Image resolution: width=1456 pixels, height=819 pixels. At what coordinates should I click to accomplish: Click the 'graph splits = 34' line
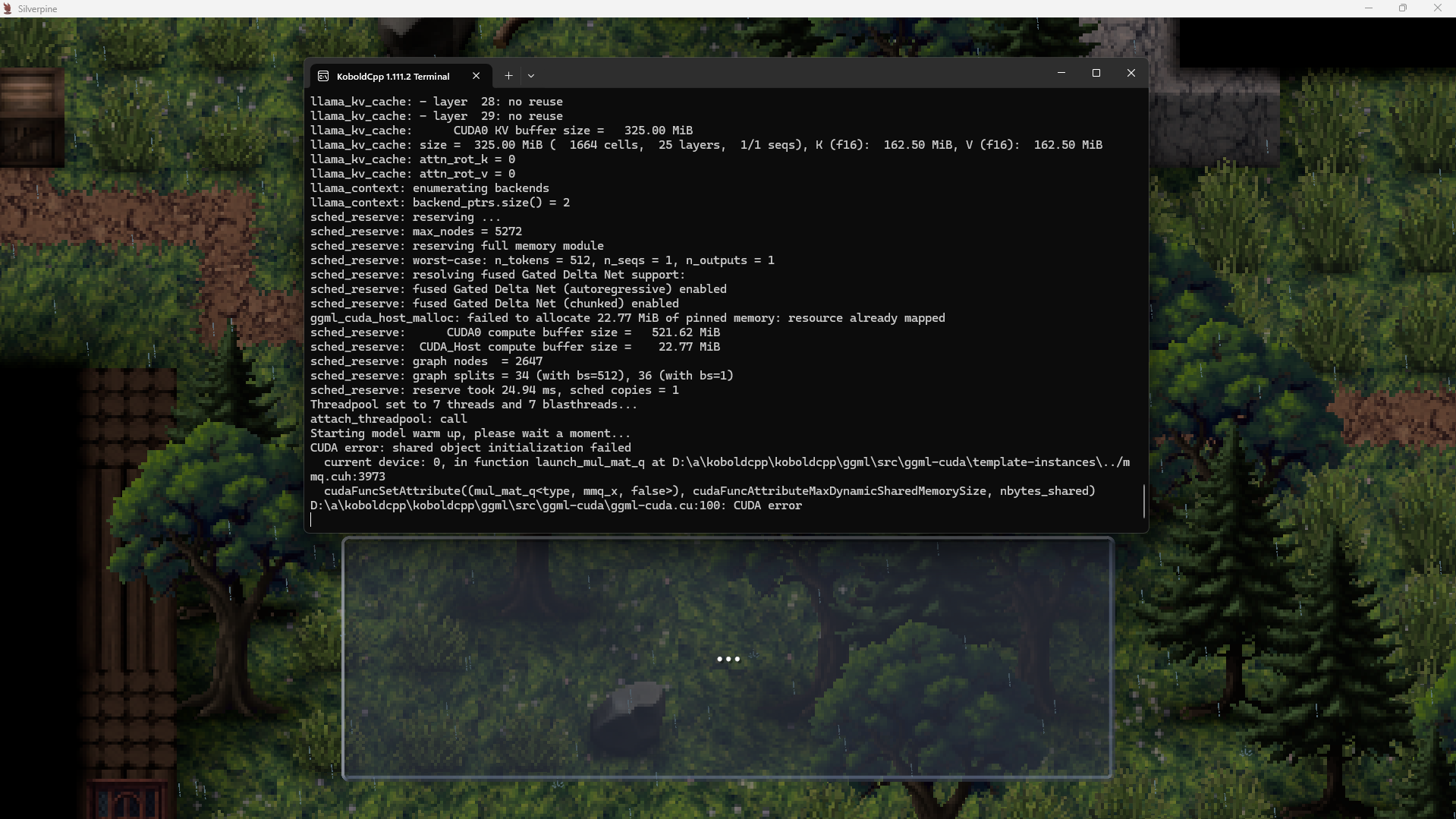[x=522, y=376]
